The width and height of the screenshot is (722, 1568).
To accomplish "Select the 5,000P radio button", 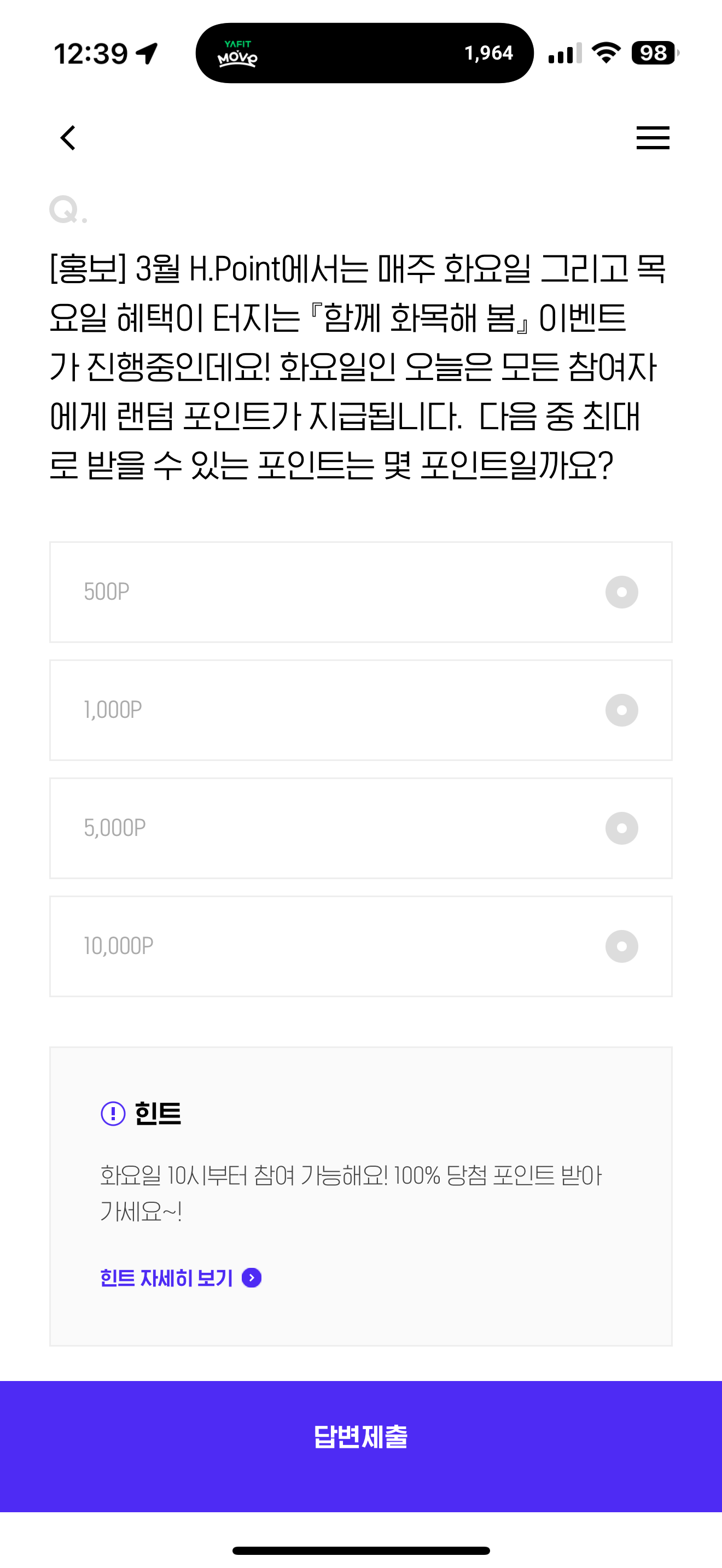I will (x=621, y=828).
